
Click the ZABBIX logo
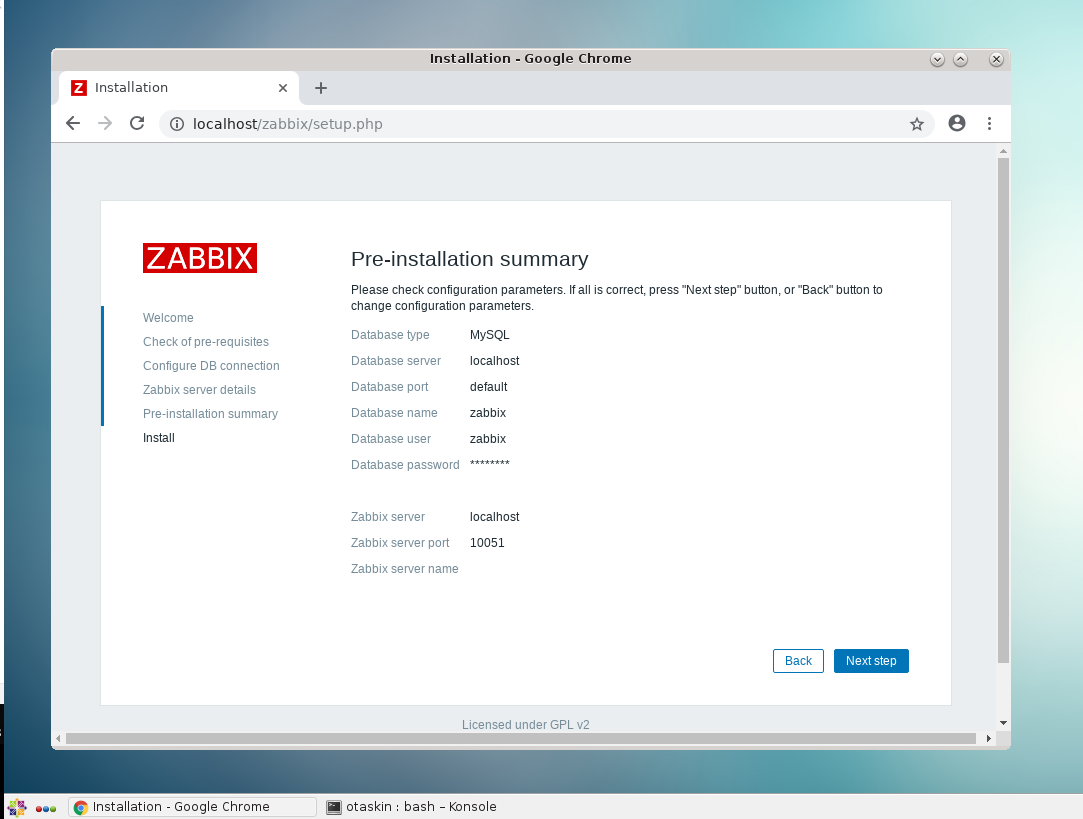coord(200,258)
